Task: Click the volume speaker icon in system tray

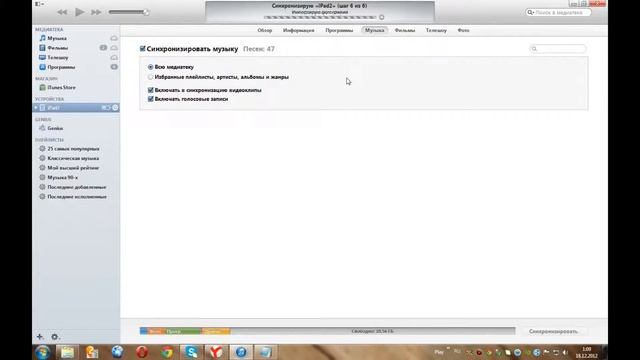Action: pos(566,352)
